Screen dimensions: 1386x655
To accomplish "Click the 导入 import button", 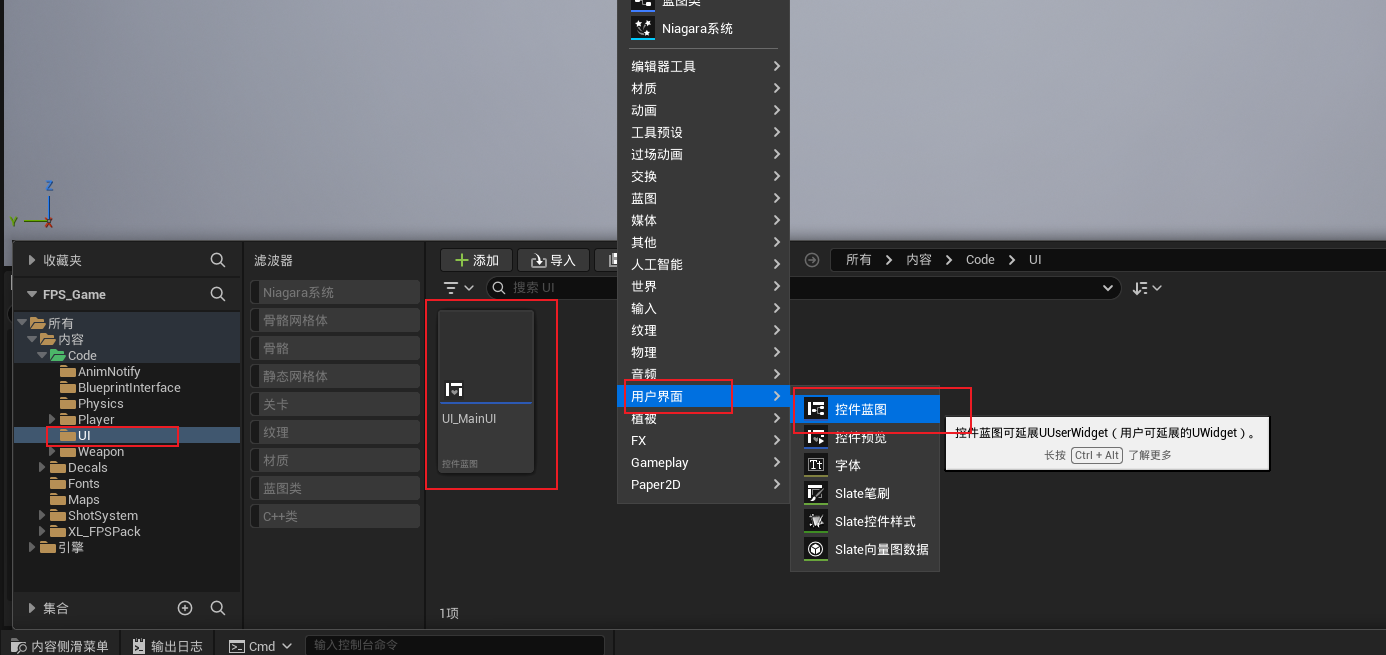I will [553, 260].
